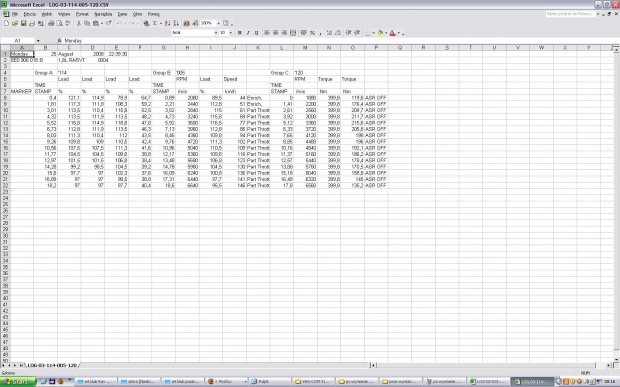The height and width of the screenshot is (387, 620).
Task: Open the zoom 100% dropdown
Action: pyautogui.click(x=218, y=23)
